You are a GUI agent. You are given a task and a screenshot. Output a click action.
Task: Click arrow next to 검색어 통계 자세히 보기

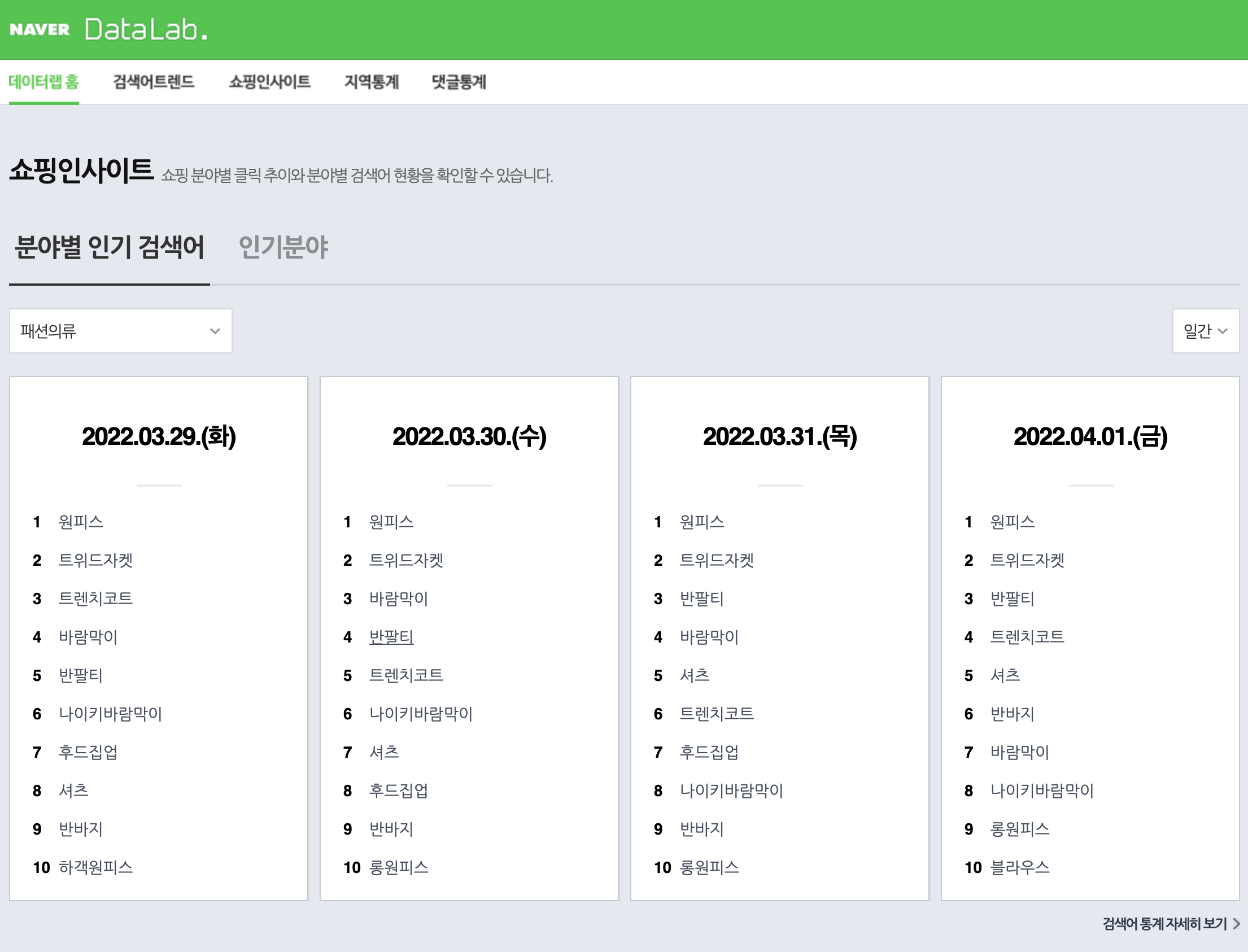1236,924
